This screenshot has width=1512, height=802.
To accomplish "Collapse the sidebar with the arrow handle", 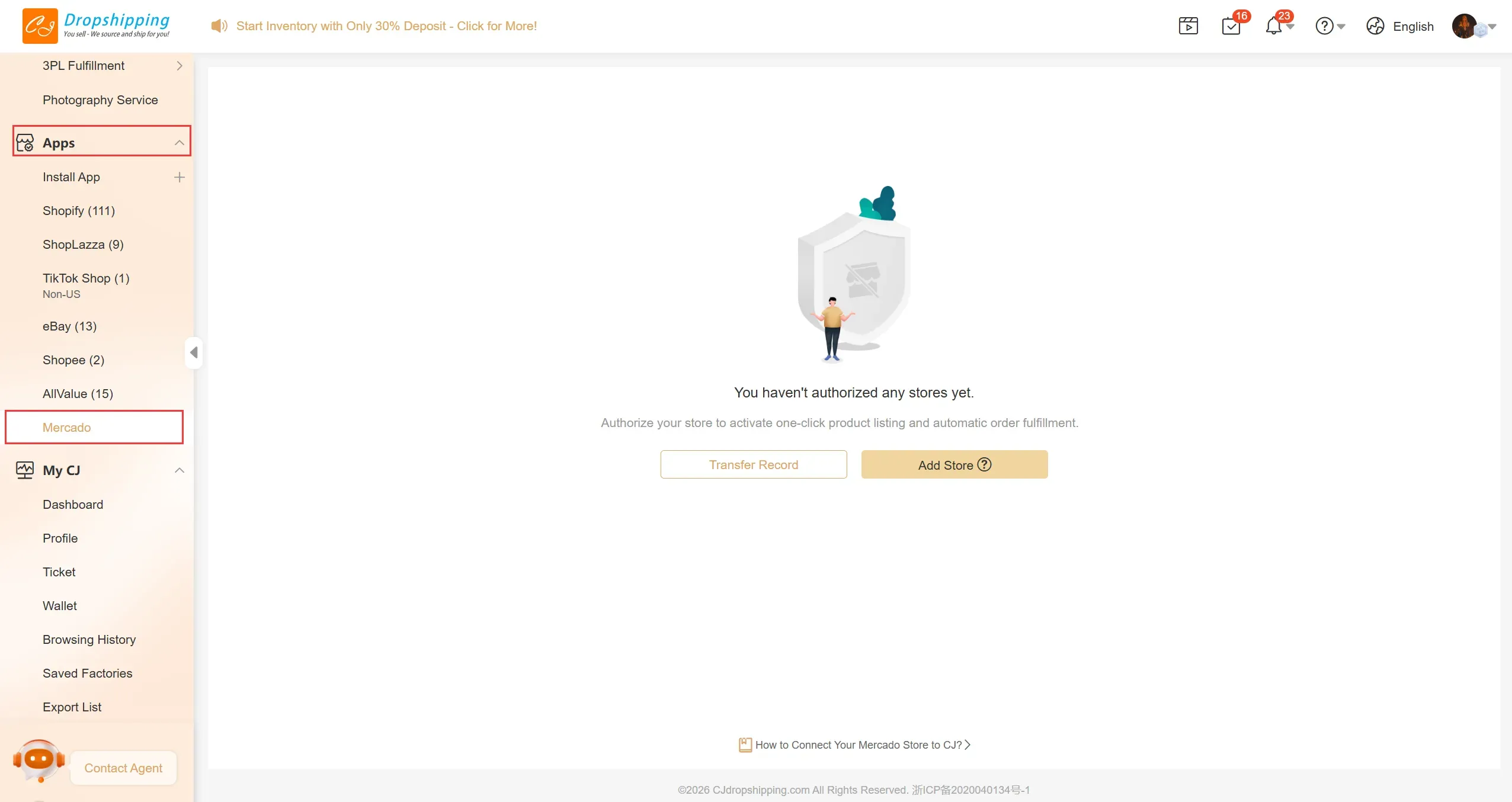I will click(x=194, y=353).
